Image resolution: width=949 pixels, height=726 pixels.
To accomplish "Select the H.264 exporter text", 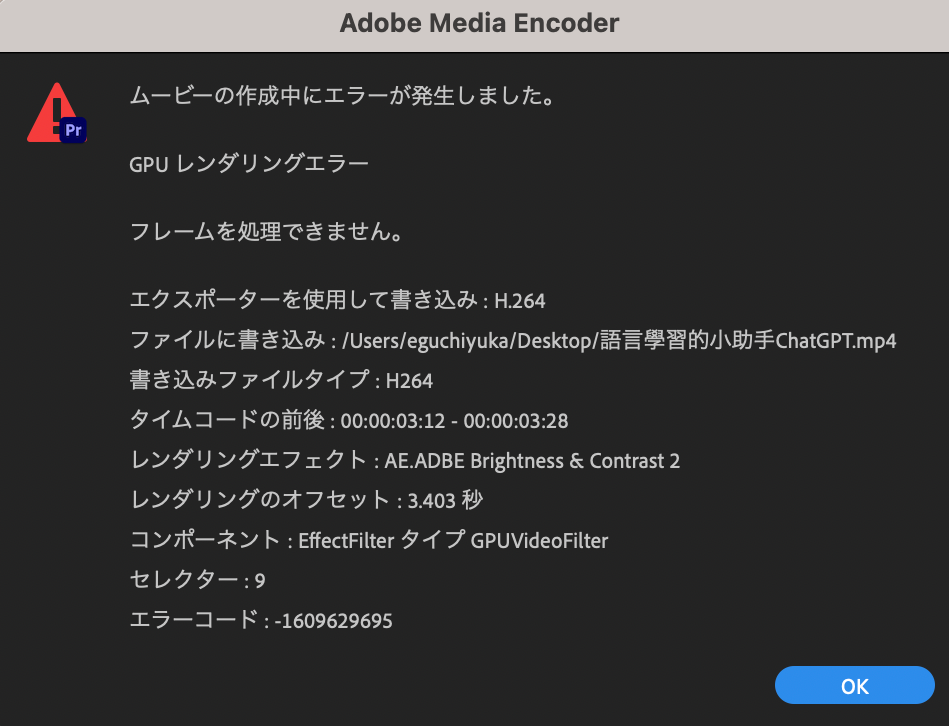I will [x=336, y=300].
